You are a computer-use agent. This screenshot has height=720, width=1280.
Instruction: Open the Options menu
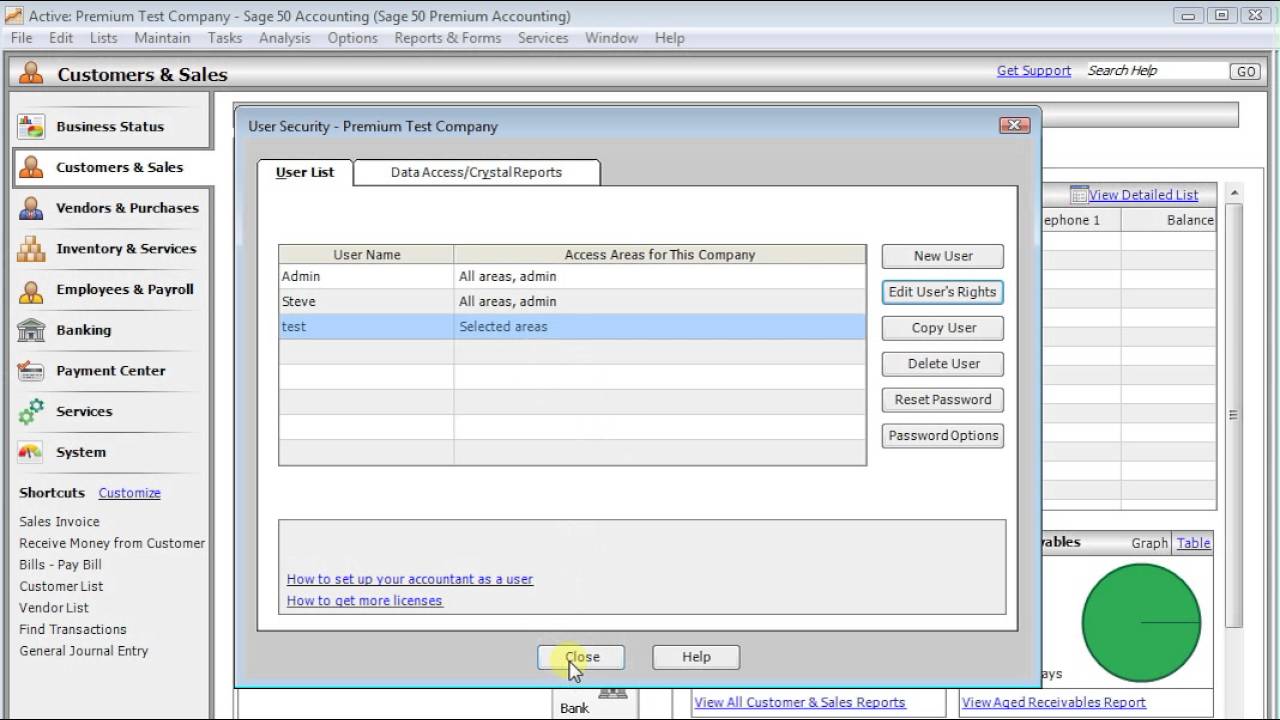coord(353,38)
